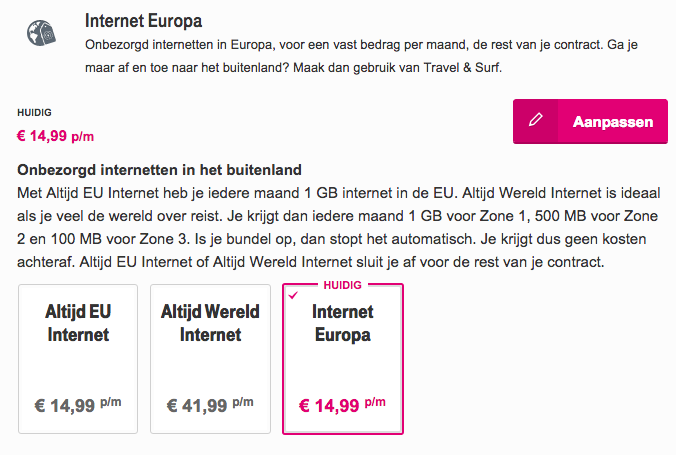Click the current price € 14,99 below HUIDIG label

pos(55,136)
